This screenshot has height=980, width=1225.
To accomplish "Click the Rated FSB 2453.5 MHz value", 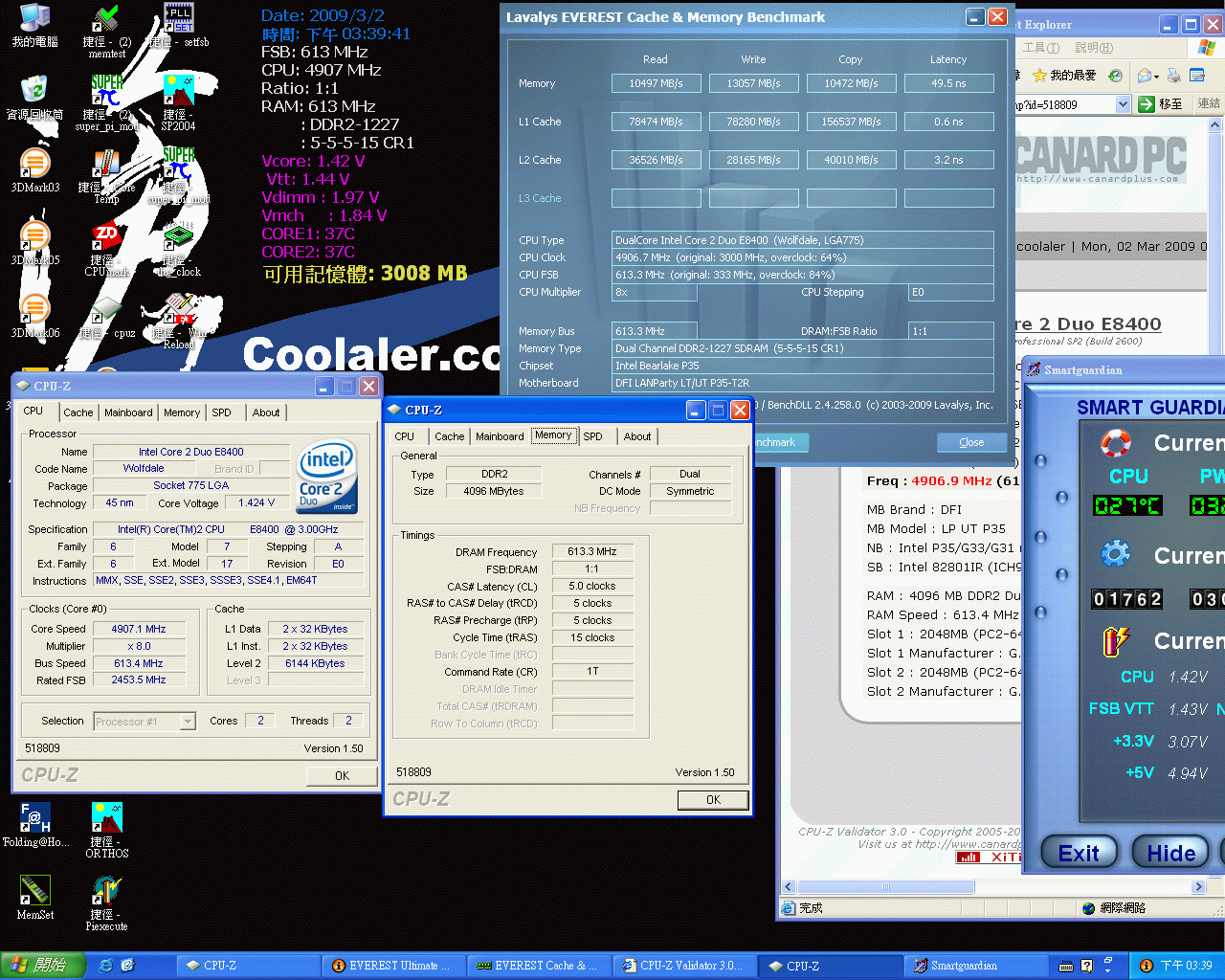I will click(x=139, y=680).
